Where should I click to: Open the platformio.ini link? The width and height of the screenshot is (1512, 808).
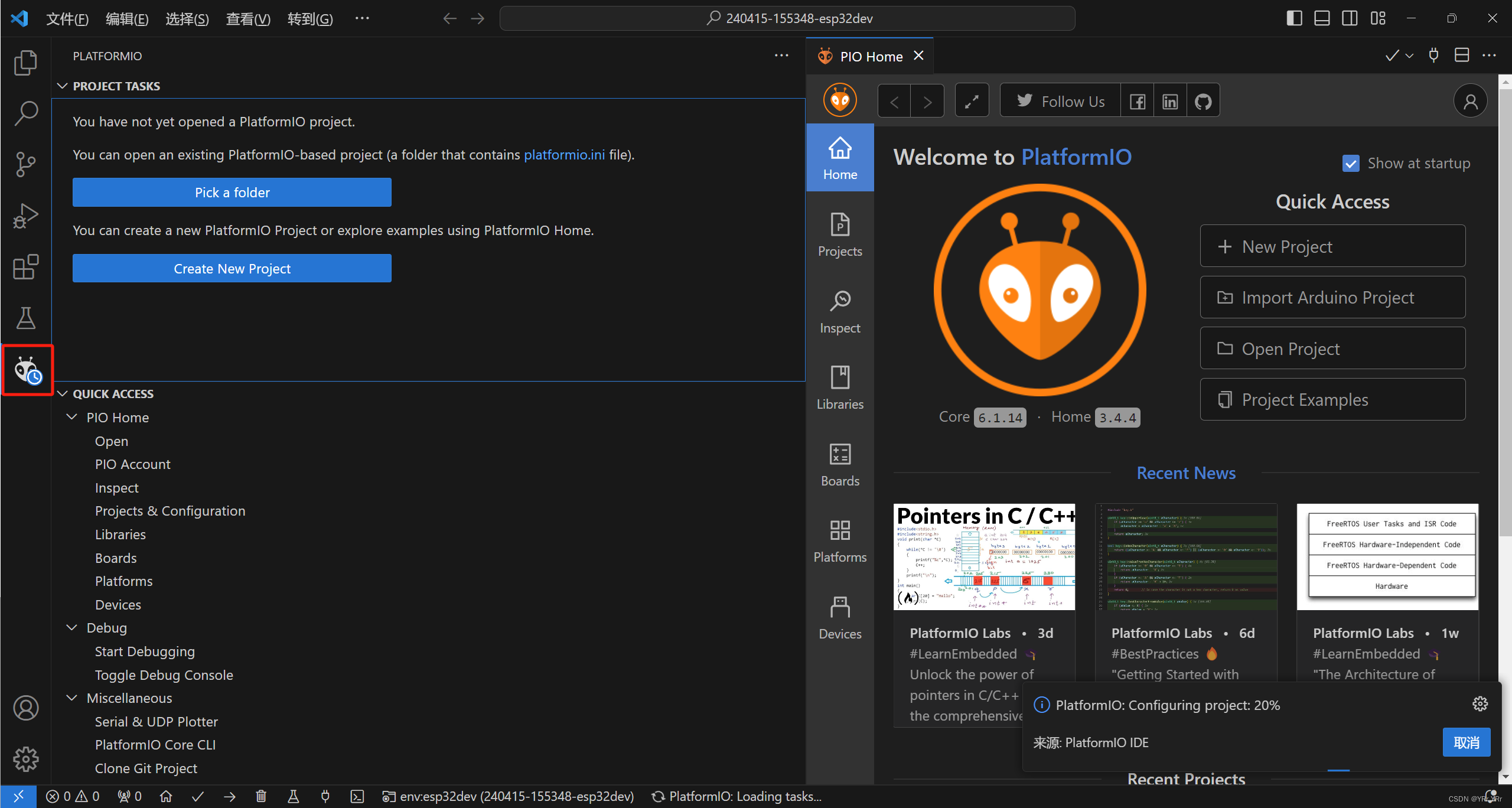click(x=564, y=155)
